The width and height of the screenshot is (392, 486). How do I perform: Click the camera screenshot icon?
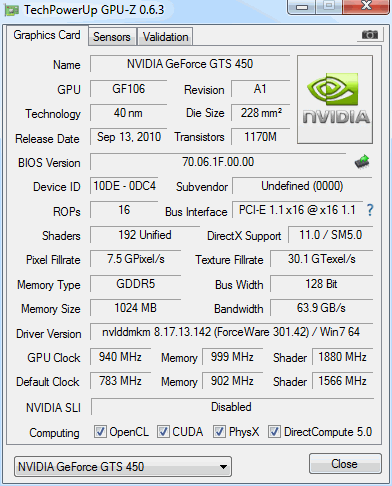tap(369, 35)
